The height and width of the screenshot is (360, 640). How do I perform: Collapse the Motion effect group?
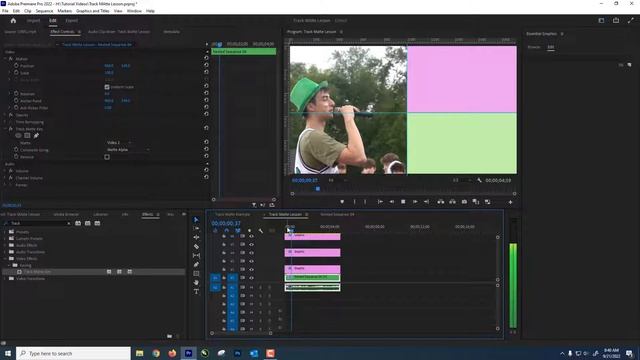[x=5, y=59]
